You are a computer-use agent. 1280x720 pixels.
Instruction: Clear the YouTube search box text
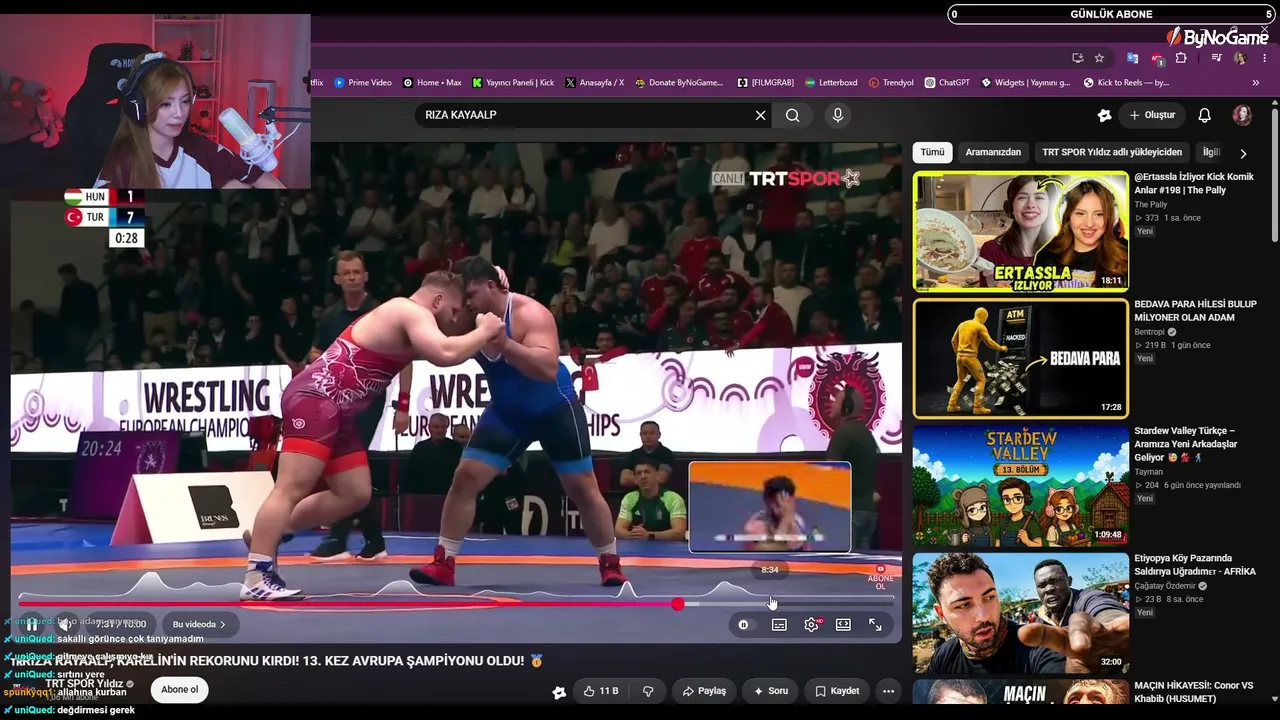(x=760, y=115)
